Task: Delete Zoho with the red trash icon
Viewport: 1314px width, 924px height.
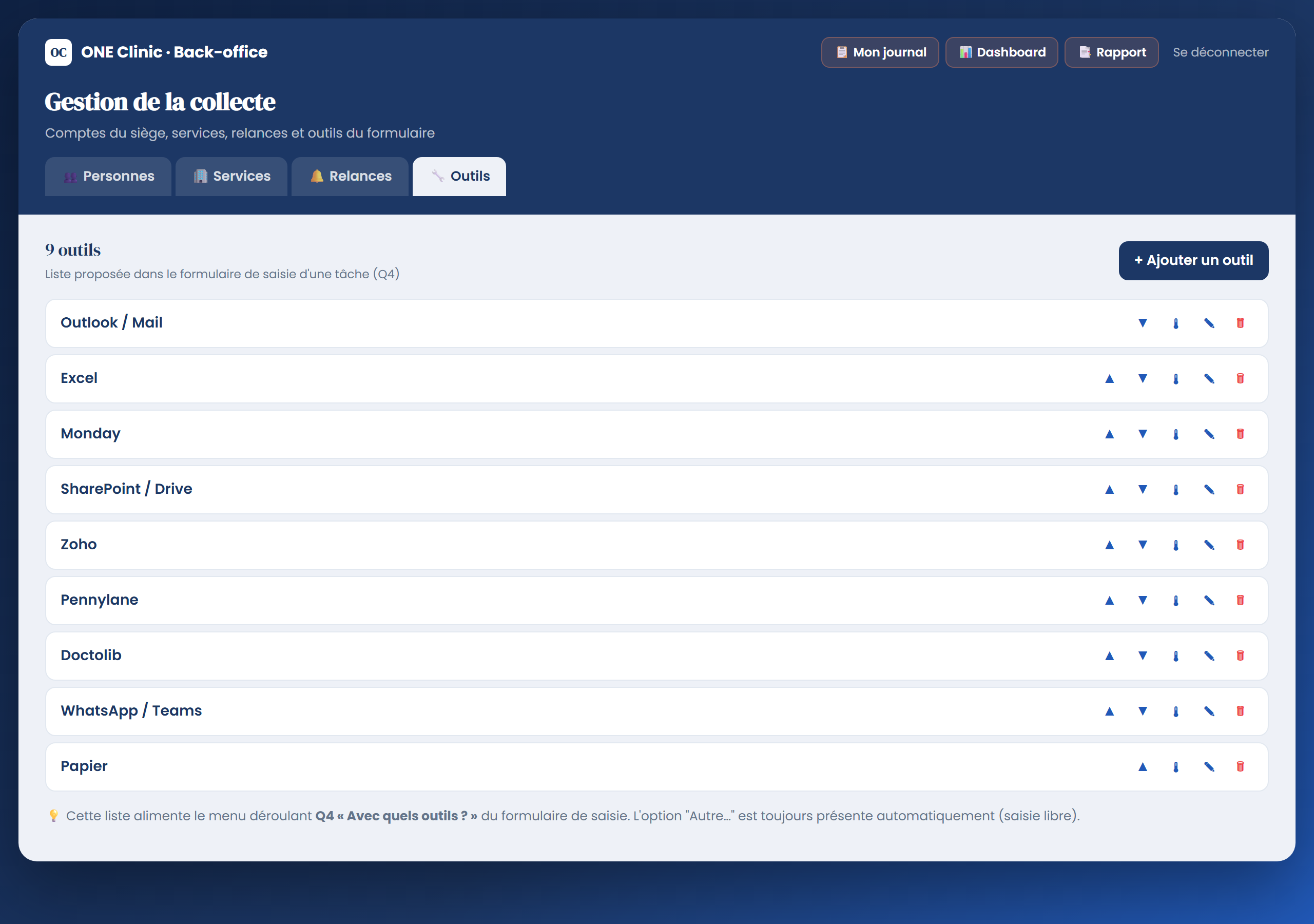Action: pyautogui.click(x=1240, y=545)
